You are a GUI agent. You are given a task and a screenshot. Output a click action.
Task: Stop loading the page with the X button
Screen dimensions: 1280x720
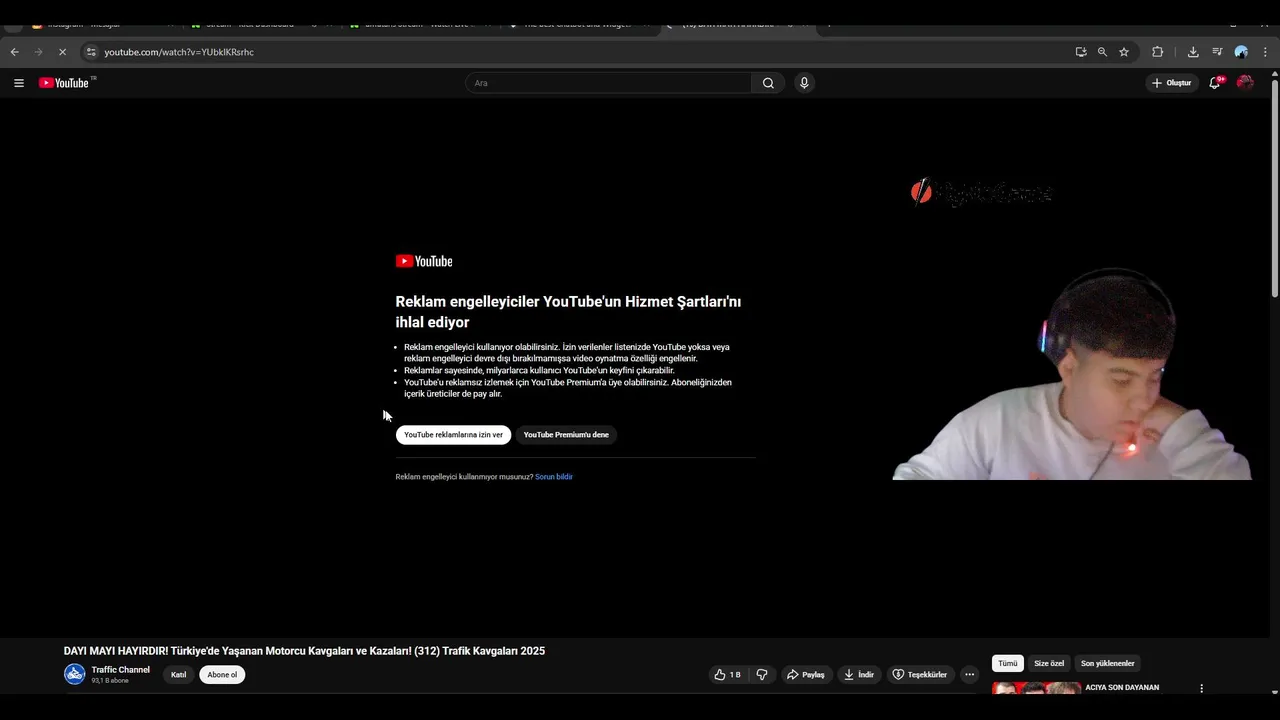coord(62,52)
